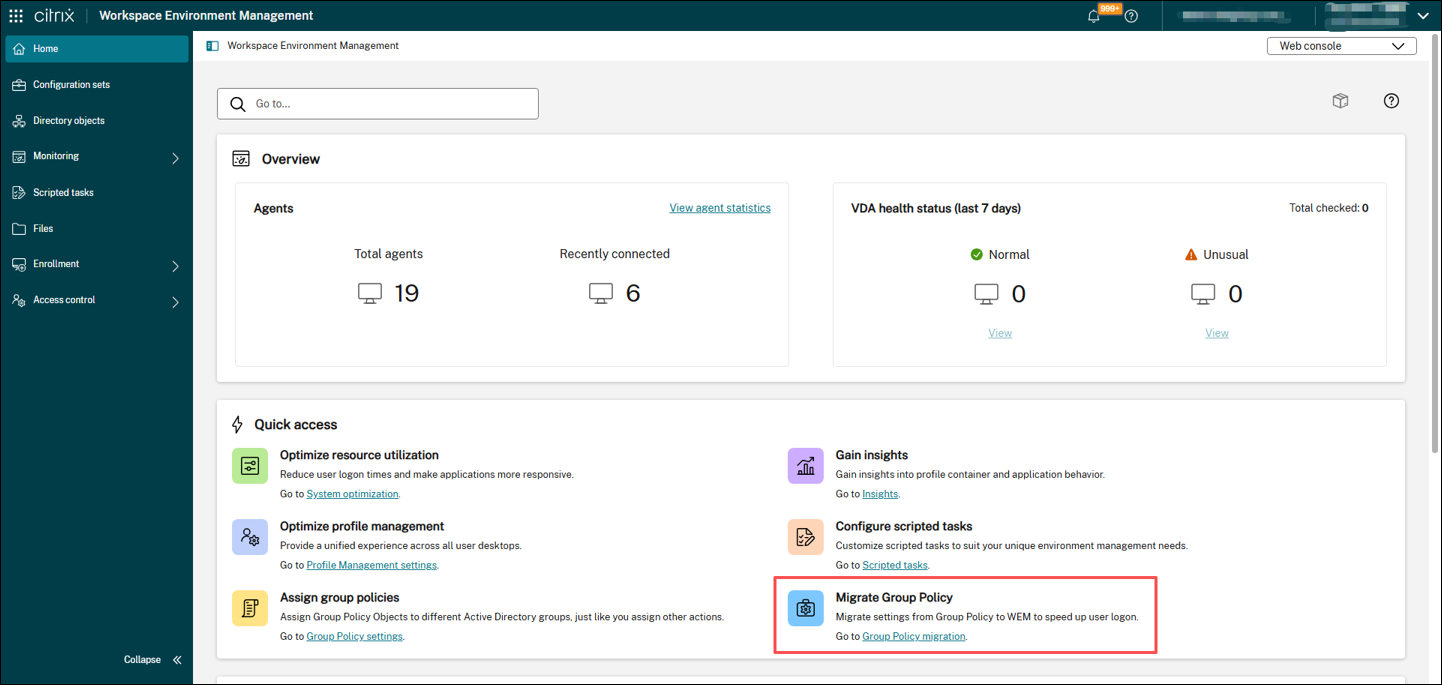Click the Optimize profile management icon
Viewport: 1442px width, 685px height.
(x=249, y=537)
